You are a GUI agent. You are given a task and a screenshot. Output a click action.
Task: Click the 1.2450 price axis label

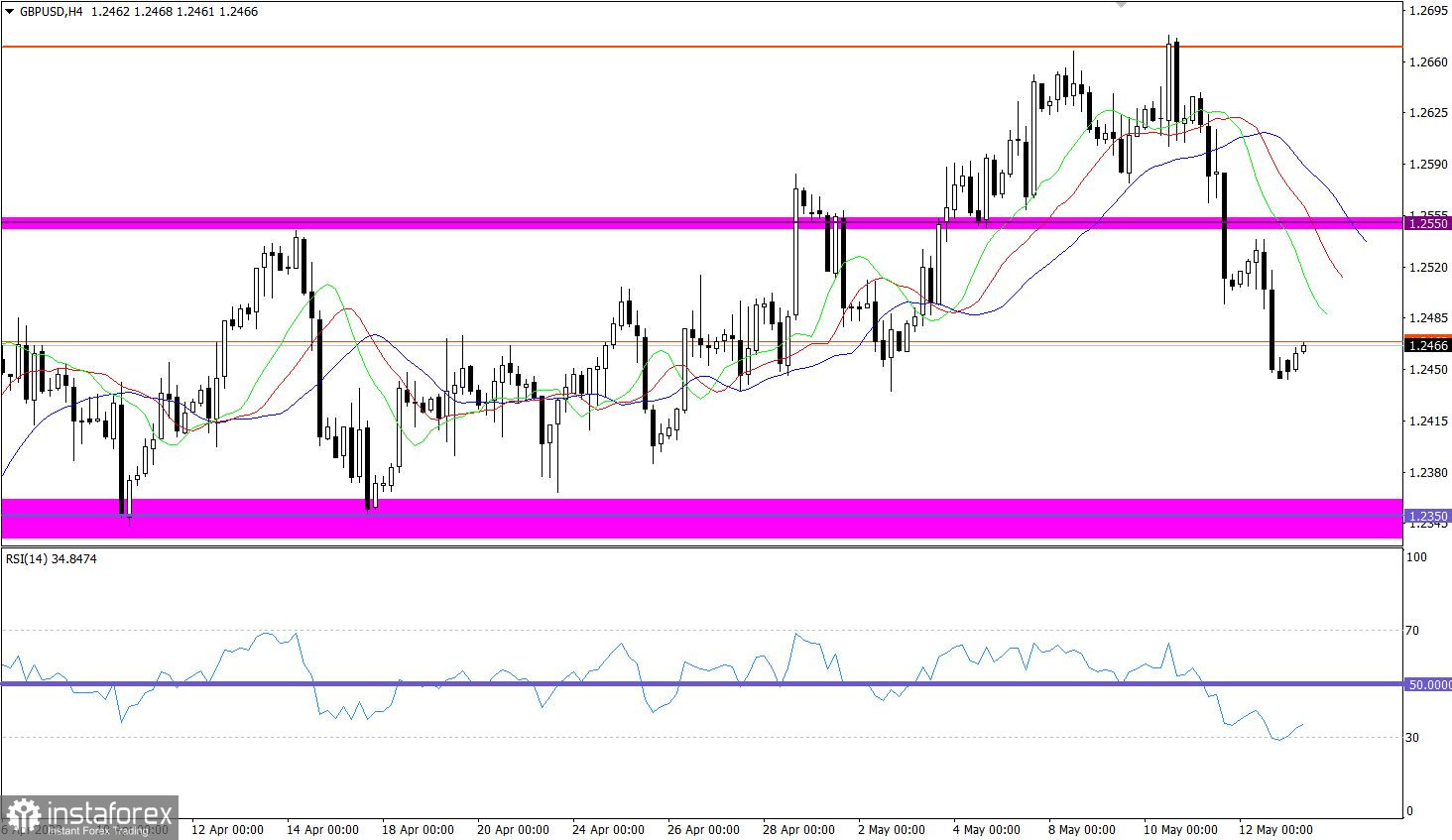1429,370
